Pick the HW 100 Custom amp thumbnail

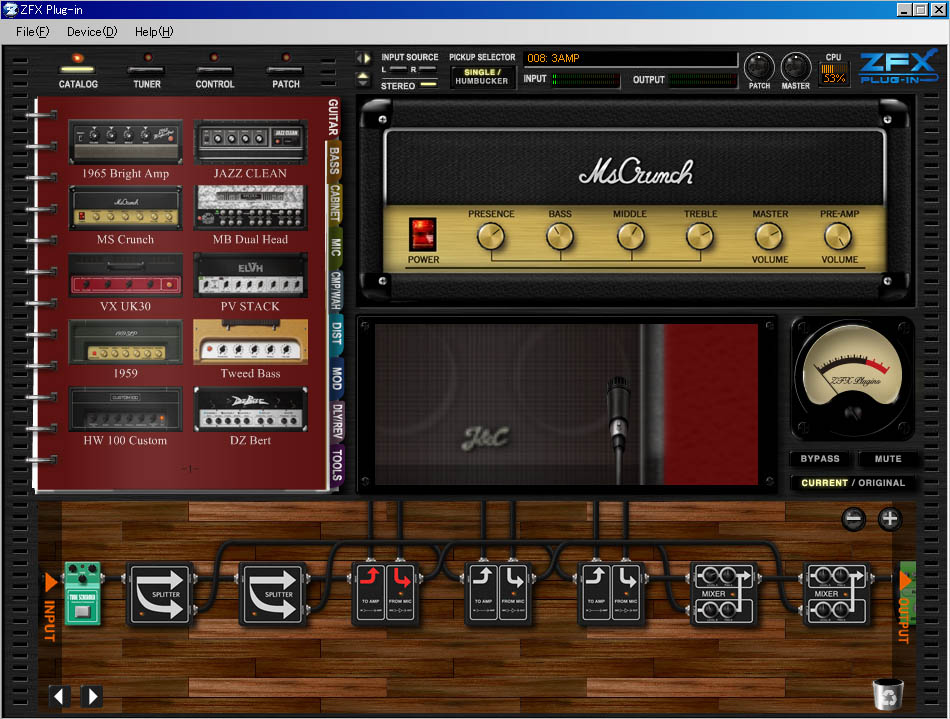point(125,409)
